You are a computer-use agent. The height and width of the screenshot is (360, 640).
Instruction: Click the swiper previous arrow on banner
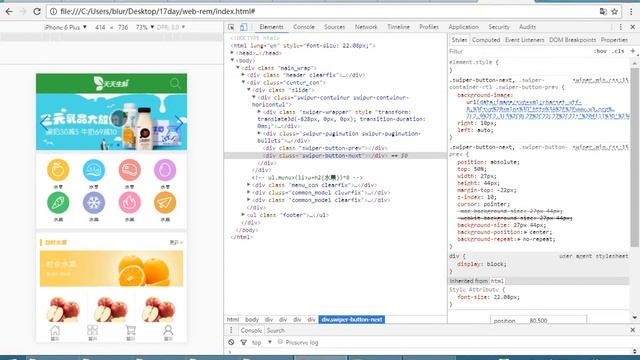coord(44,122)
